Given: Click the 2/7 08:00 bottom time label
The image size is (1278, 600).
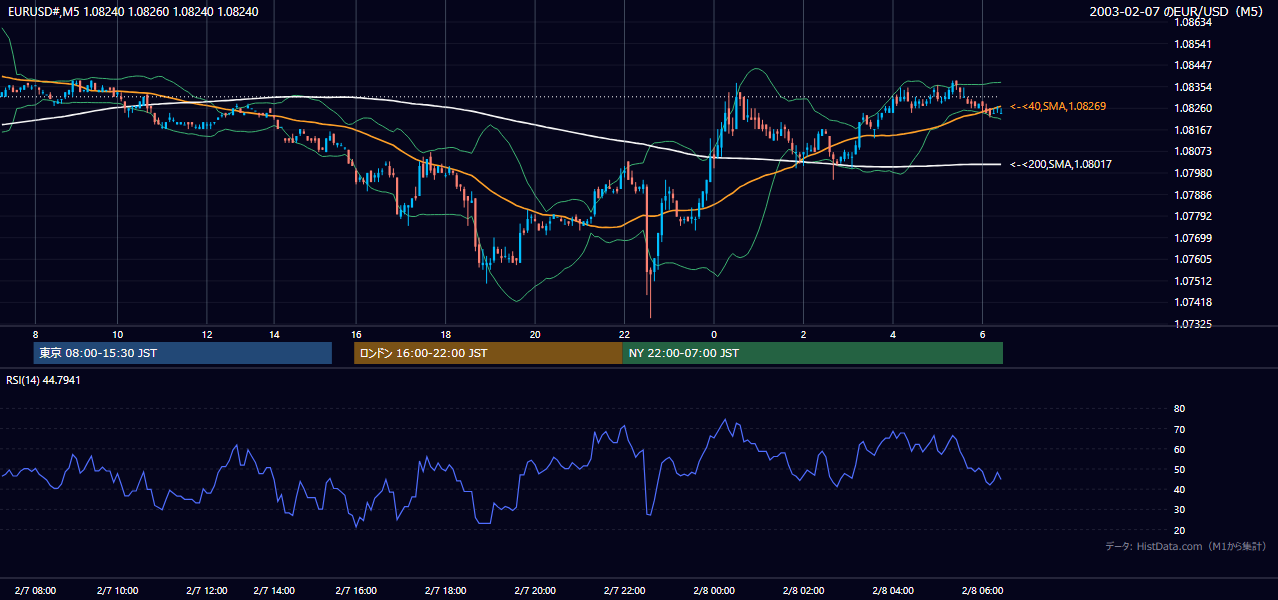Looking at the screenshot, I should coord(35,590).
